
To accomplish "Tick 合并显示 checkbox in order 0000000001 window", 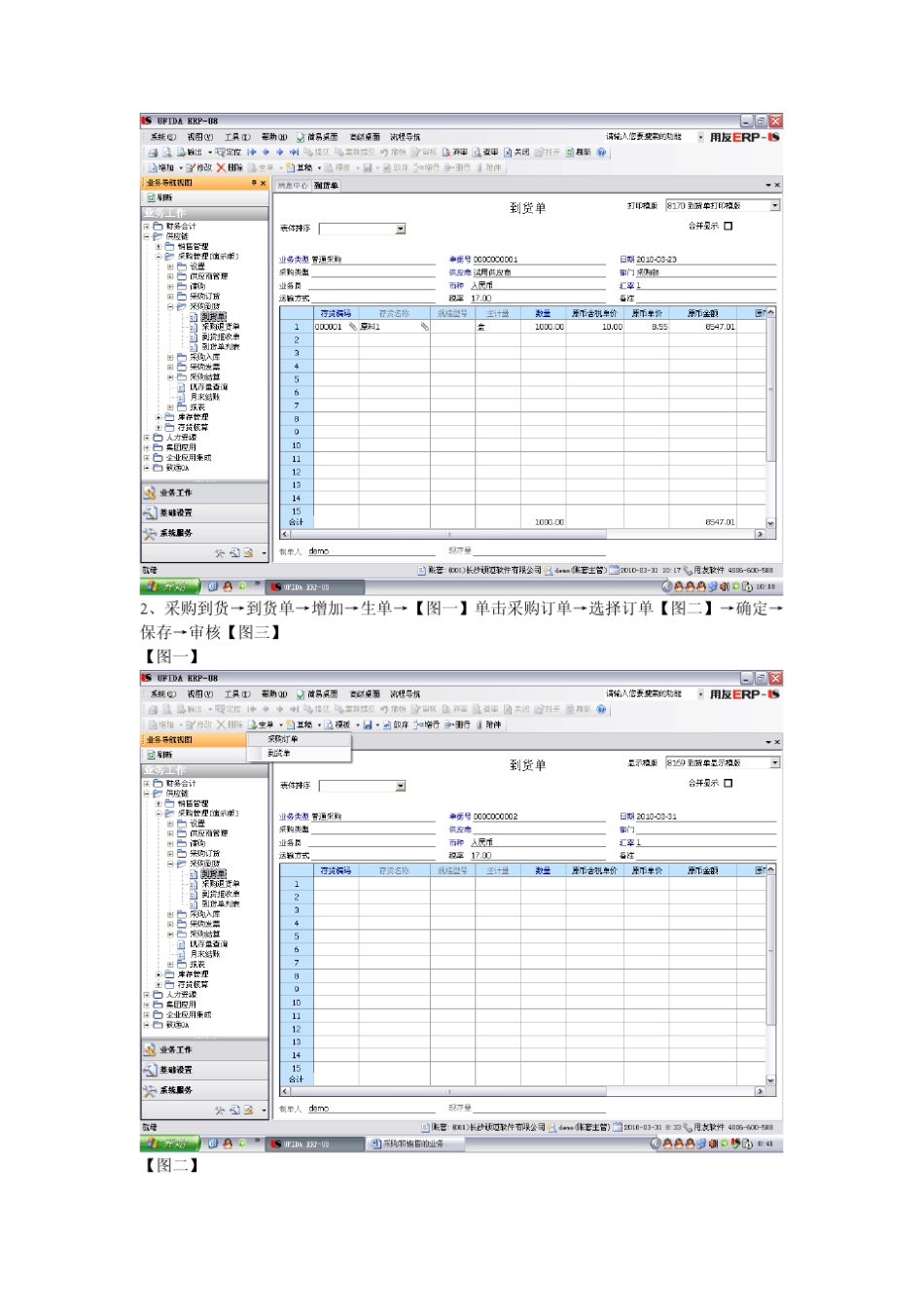I will (x=728, y=226).
